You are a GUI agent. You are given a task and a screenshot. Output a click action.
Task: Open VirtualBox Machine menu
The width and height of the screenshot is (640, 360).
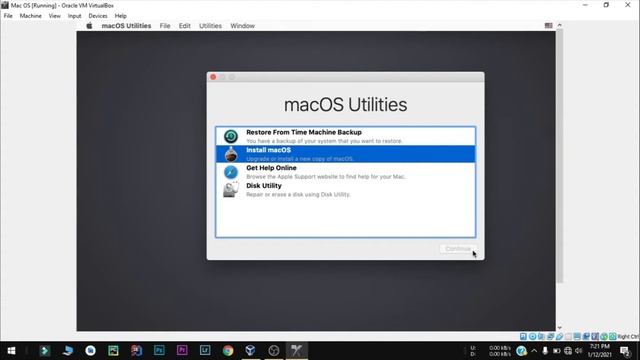coord(31,16)
